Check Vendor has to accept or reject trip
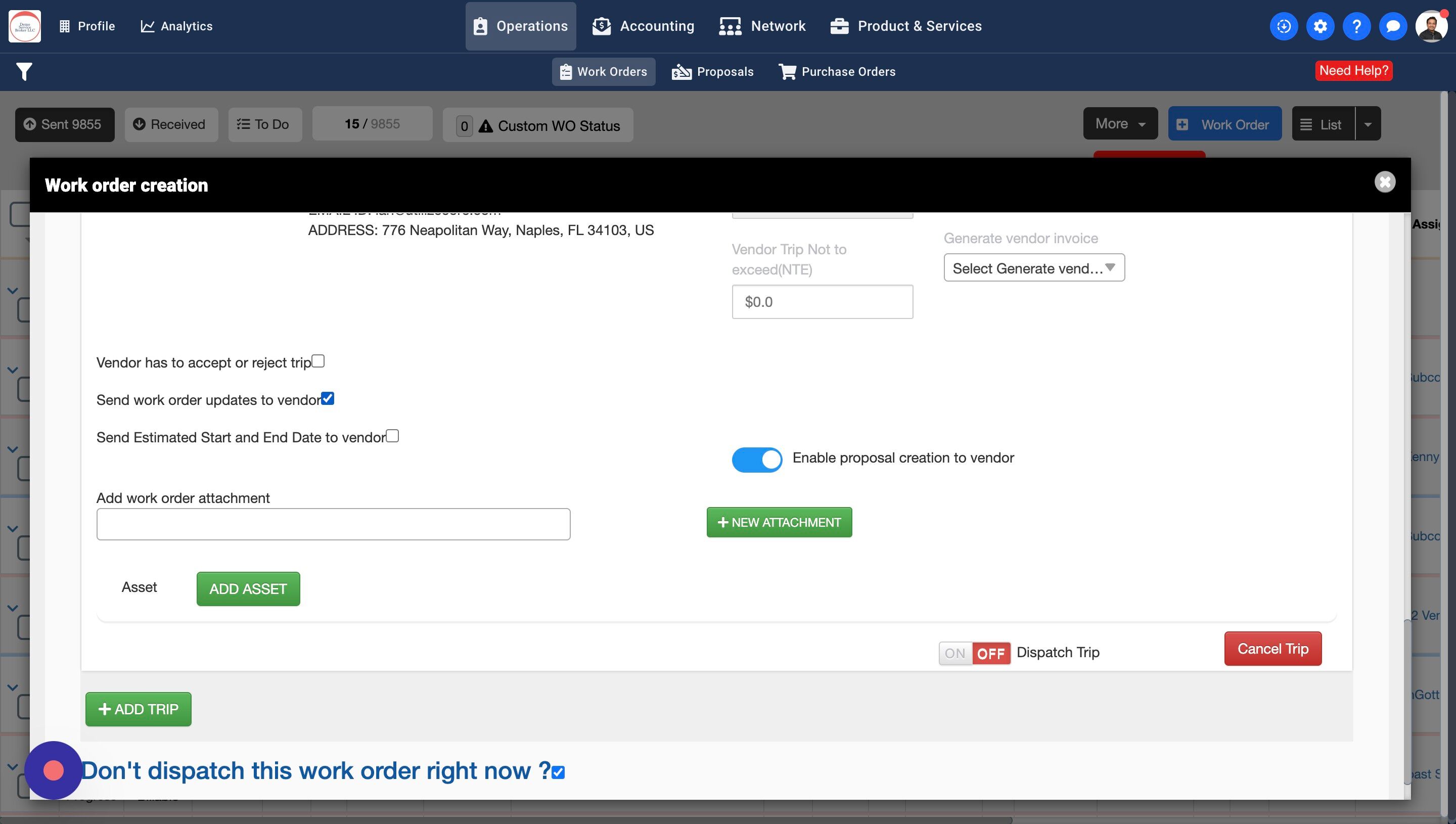 pyautogui.click(x=318, y=361)
